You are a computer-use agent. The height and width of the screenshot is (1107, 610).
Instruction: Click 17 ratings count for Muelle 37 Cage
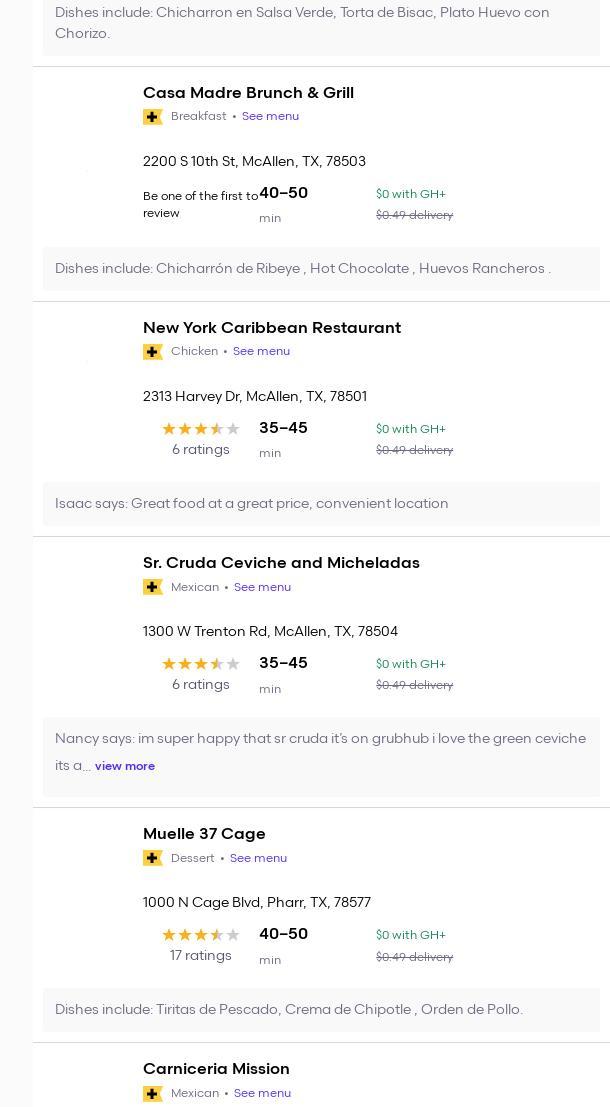click(201, 956)
